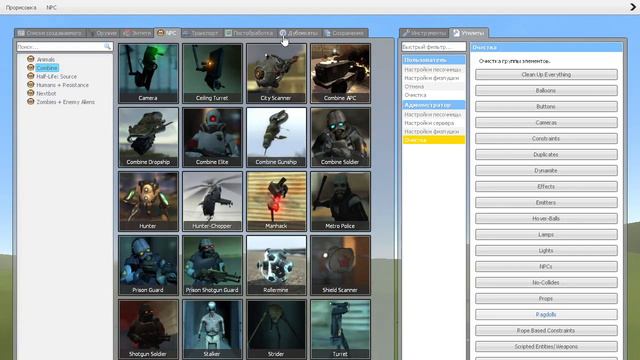Viewport: 640px width, 360px height.
Task: Select the Nextbot category
Action: tap(46, 93)
